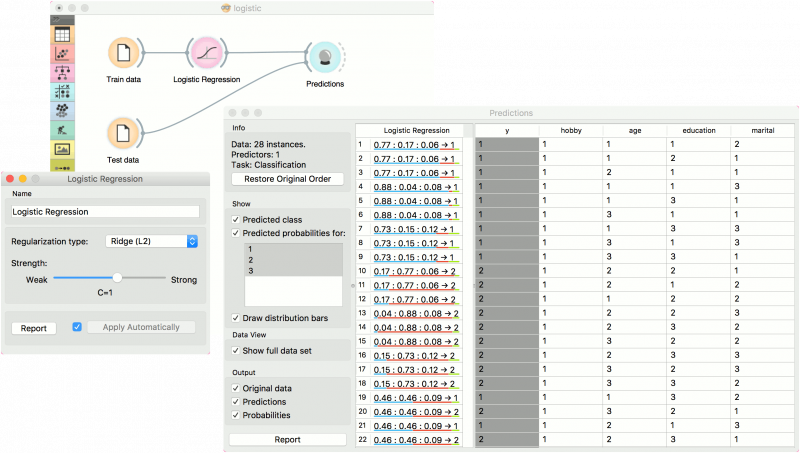Toggle Draw distribution bars option
Image resolution: width=800 pixels, height=453 pixels.
tap(236, 318)
